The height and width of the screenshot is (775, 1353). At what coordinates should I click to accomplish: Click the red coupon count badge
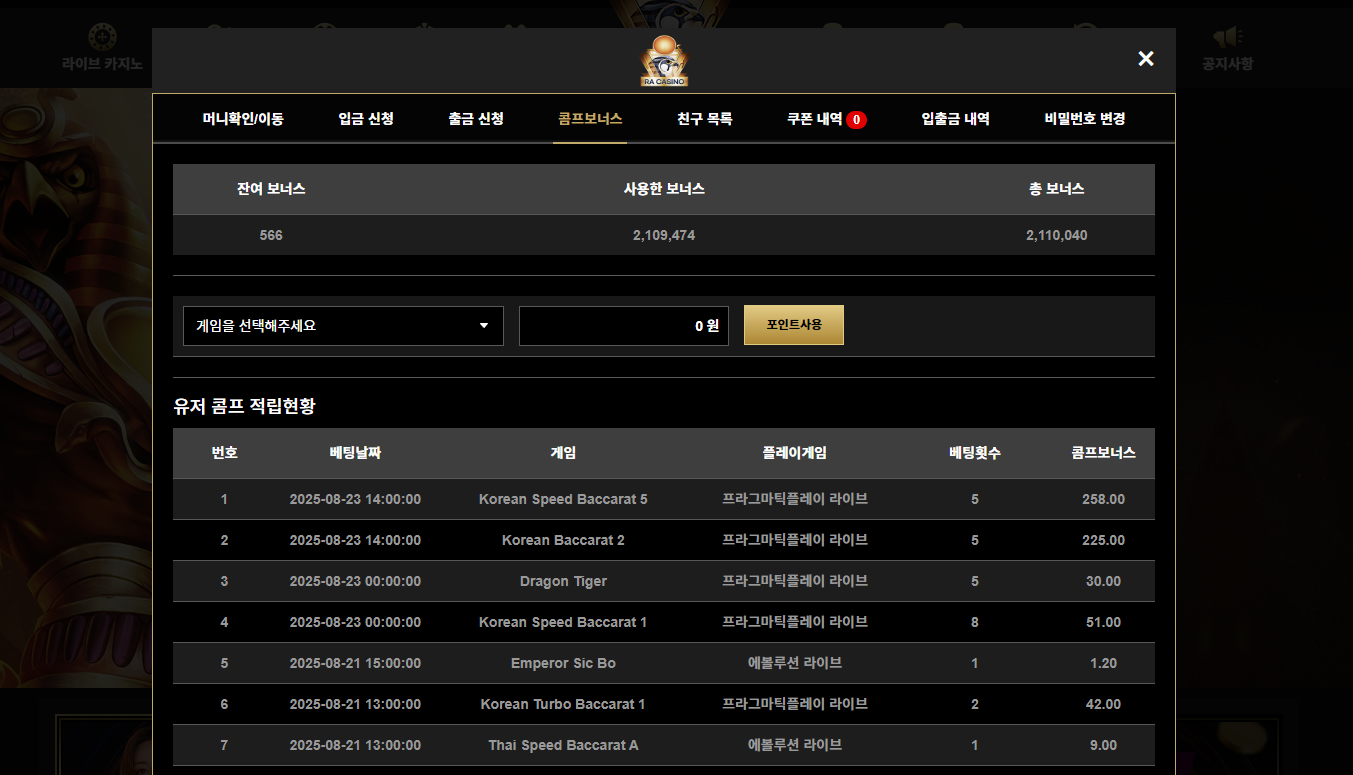tap(856, 119)
